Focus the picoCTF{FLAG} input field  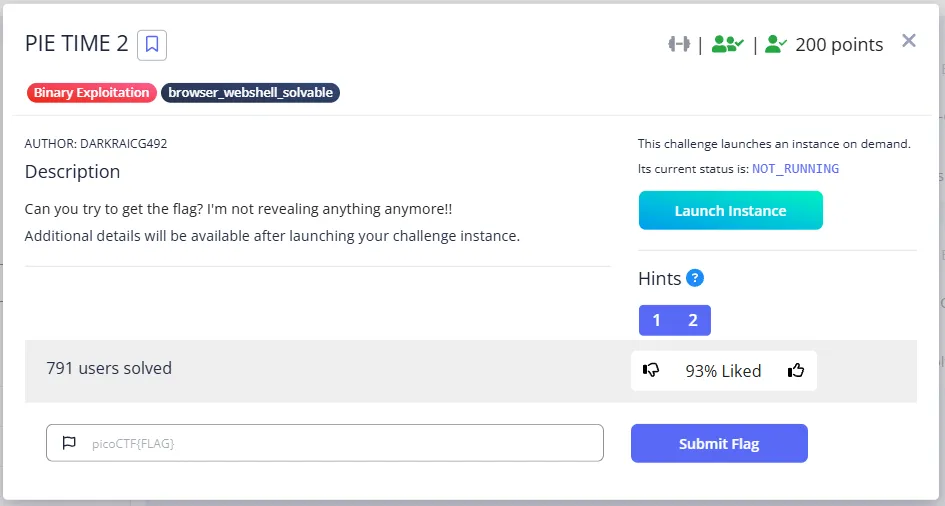tap(325, 443)
